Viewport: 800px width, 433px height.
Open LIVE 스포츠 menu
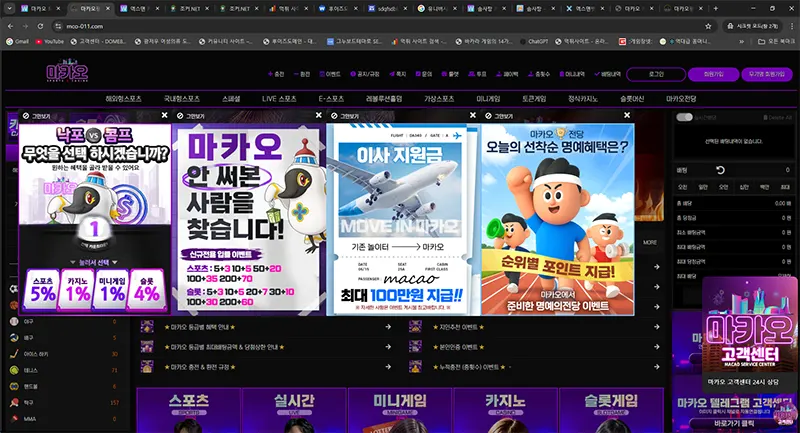point(279,99)
